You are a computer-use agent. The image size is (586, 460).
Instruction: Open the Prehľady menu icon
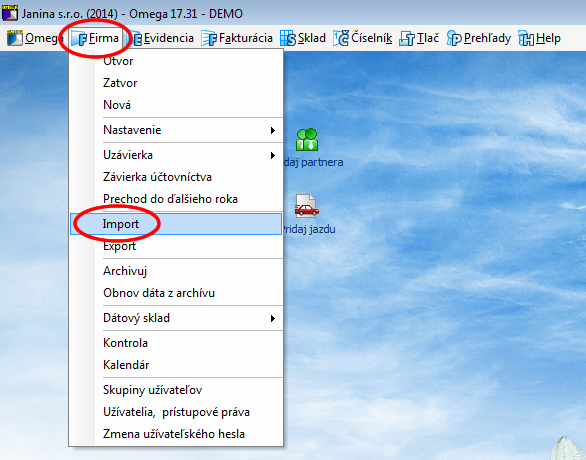454,38
